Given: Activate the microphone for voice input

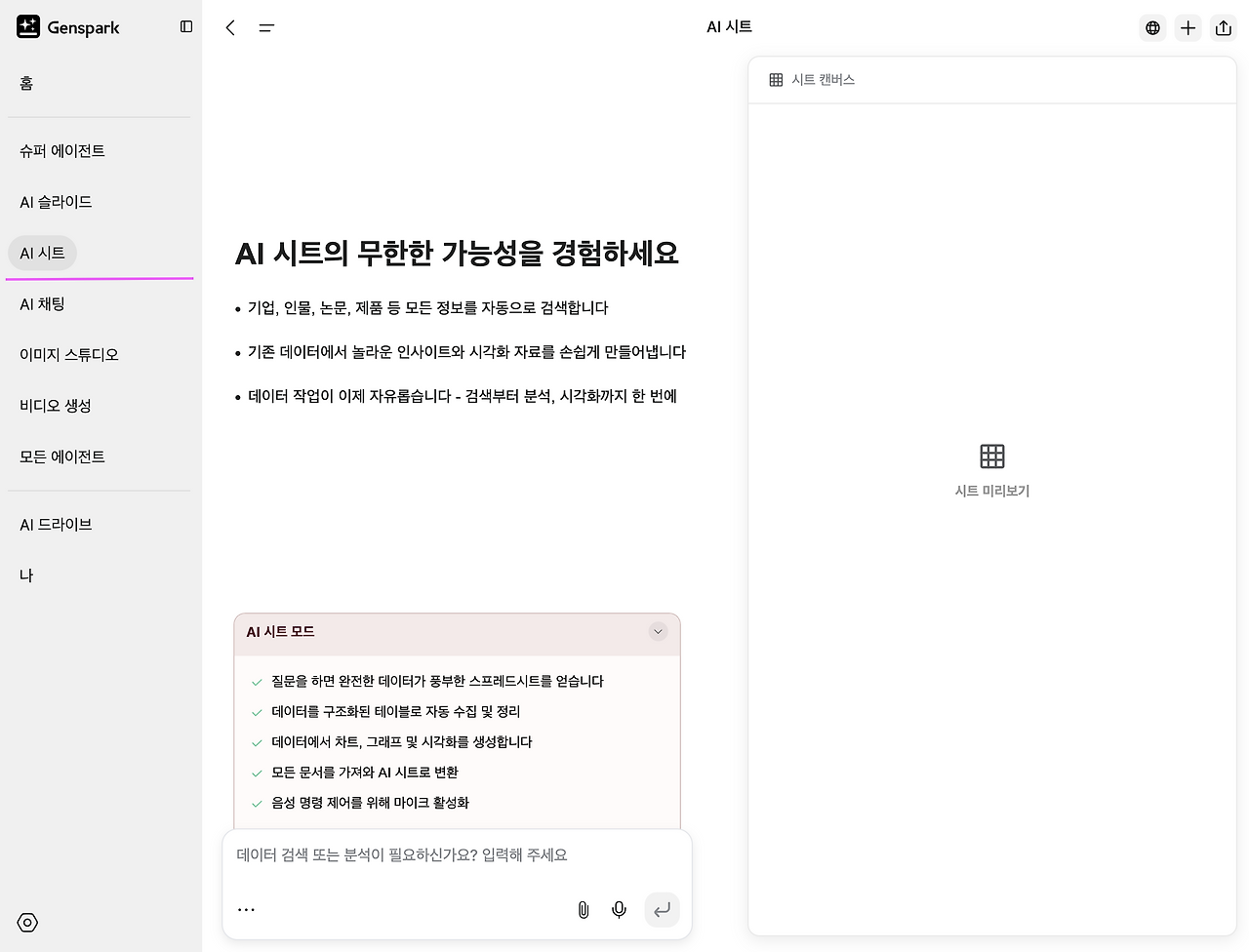Looking at the screenshot, I should (x=618, y=909).
